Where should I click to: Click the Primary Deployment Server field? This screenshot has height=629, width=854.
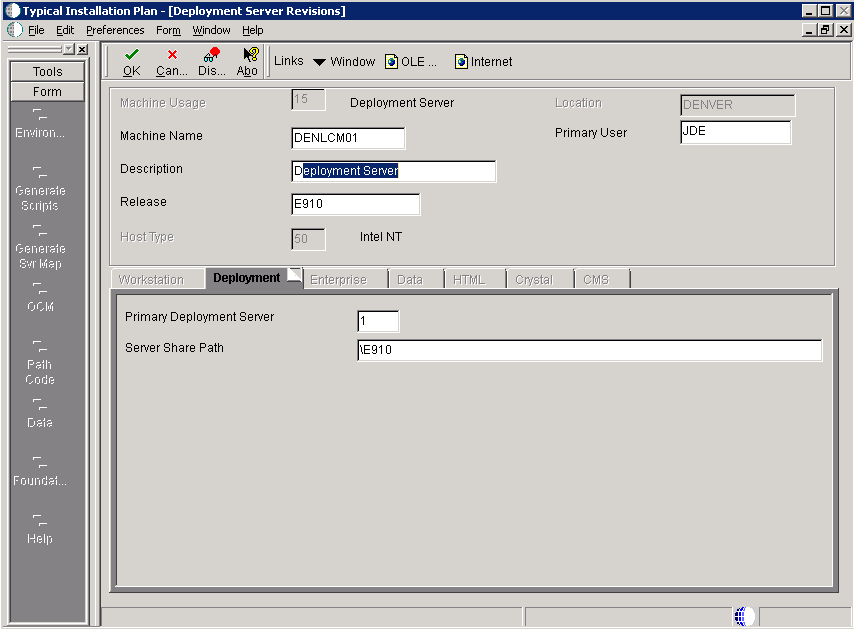[x=378, y=321]
